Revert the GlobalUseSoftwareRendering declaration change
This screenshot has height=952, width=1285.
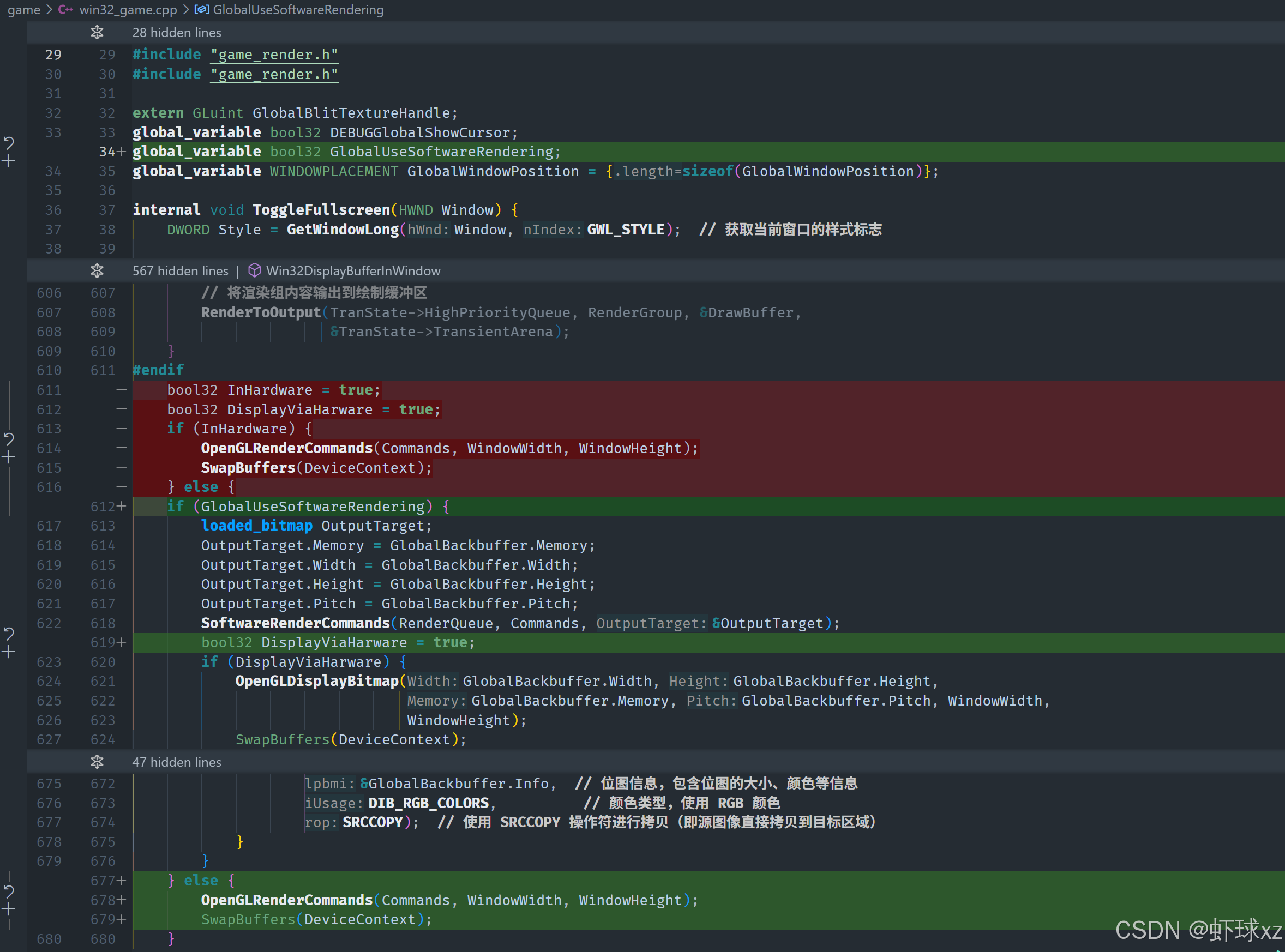[9, 142]
